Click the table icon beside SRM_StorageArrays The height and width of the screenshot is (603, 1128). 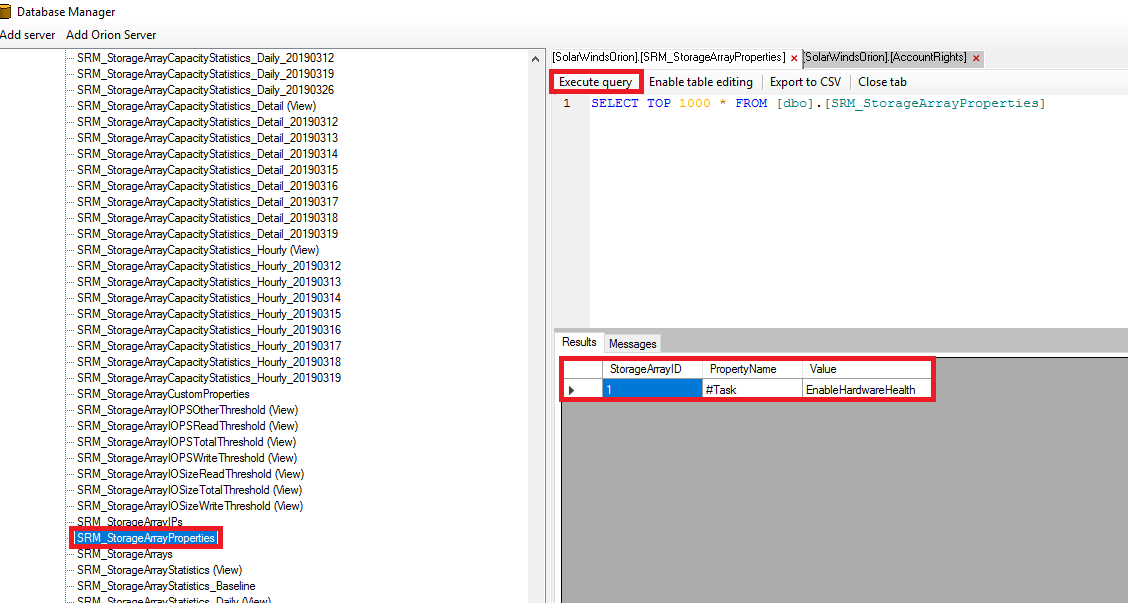[68, 553]
